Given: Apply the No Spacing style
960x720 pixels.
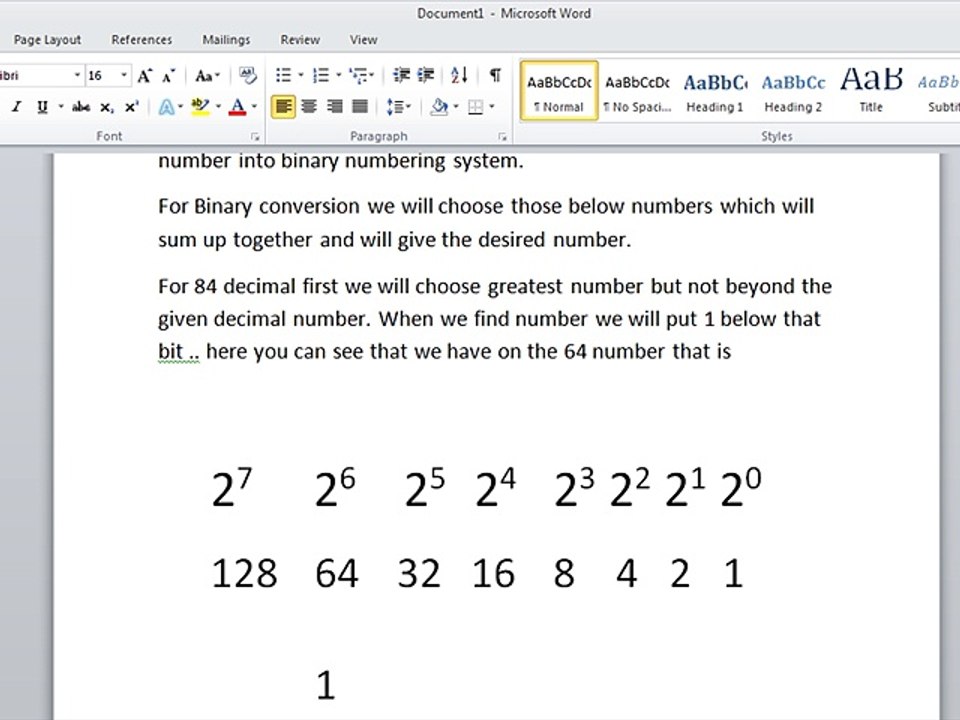Looking at the screenshot, I should (x=637, y=91).
